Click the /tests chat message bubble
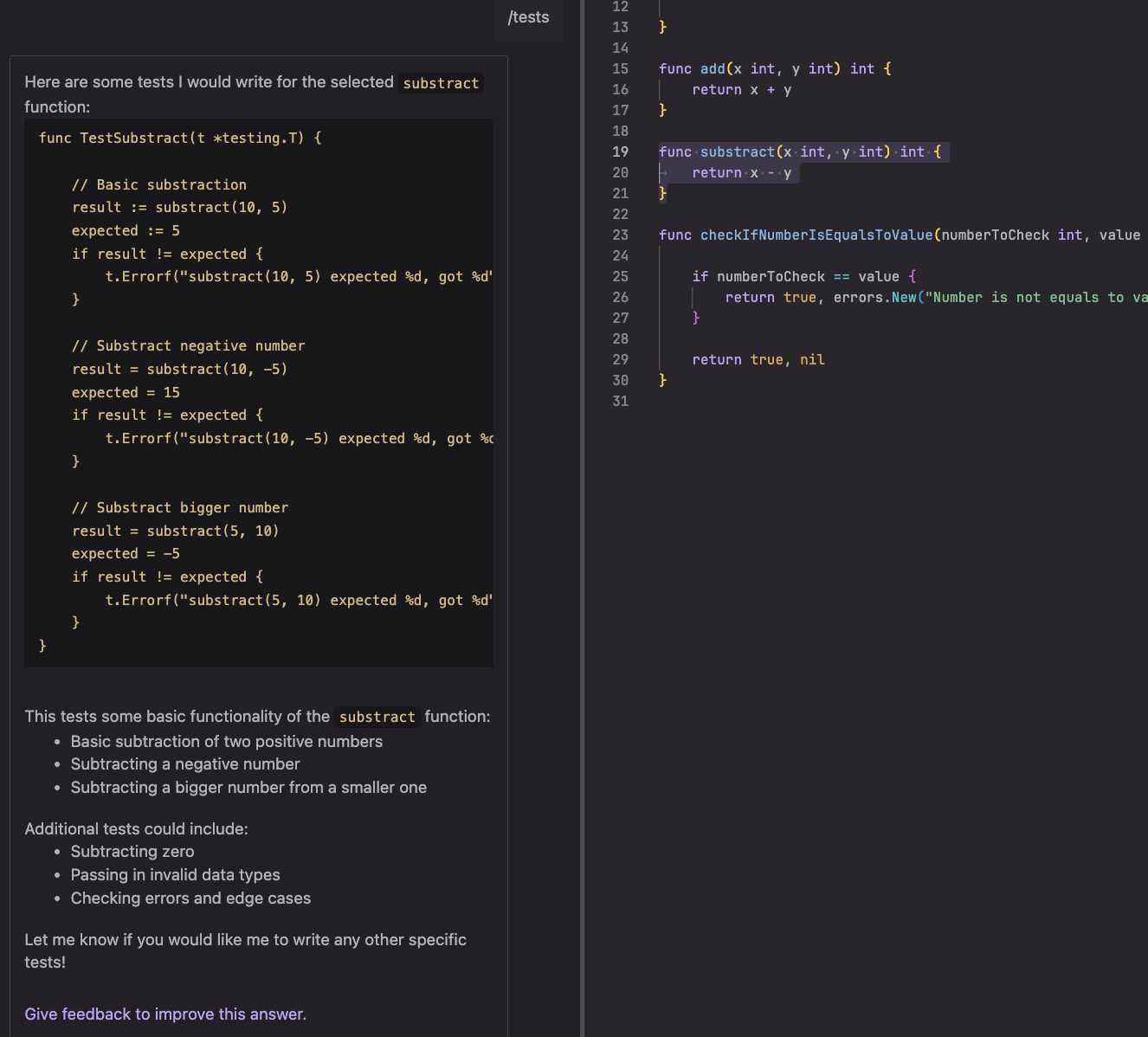 [528, 17]
